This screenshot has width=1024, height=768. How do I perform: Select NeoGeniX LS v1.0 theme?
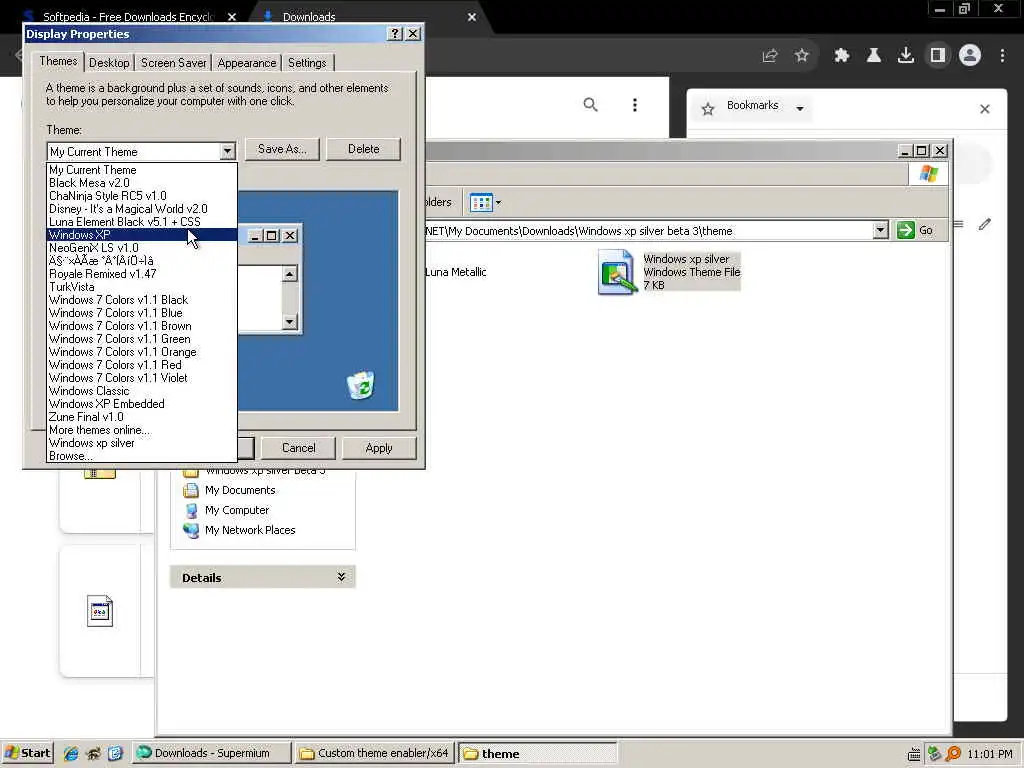coord(142,248)
